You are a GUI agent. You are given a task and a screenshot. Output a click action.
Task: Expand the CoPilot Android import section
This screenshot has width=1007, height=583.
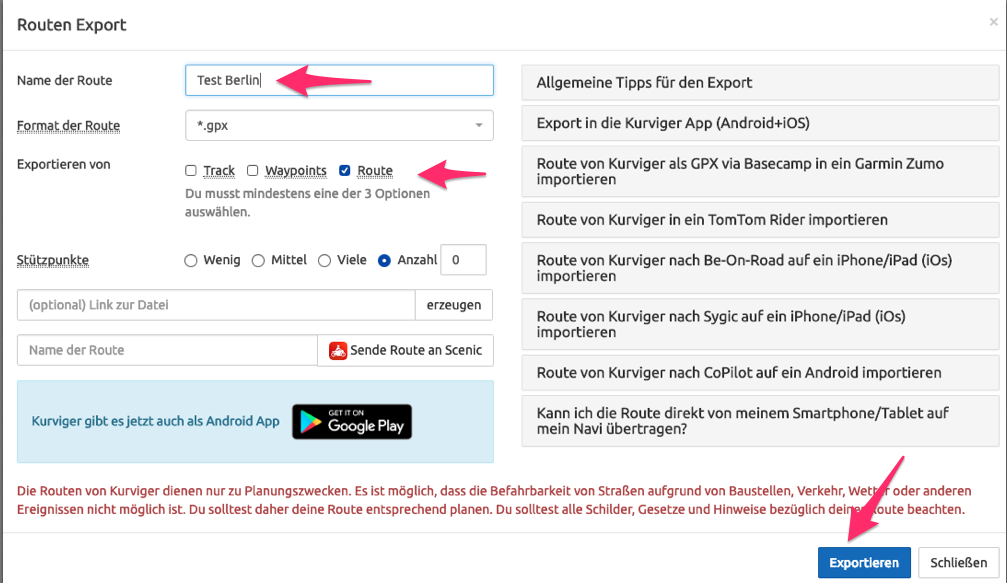pyautogui.click(x=760, y=372)
